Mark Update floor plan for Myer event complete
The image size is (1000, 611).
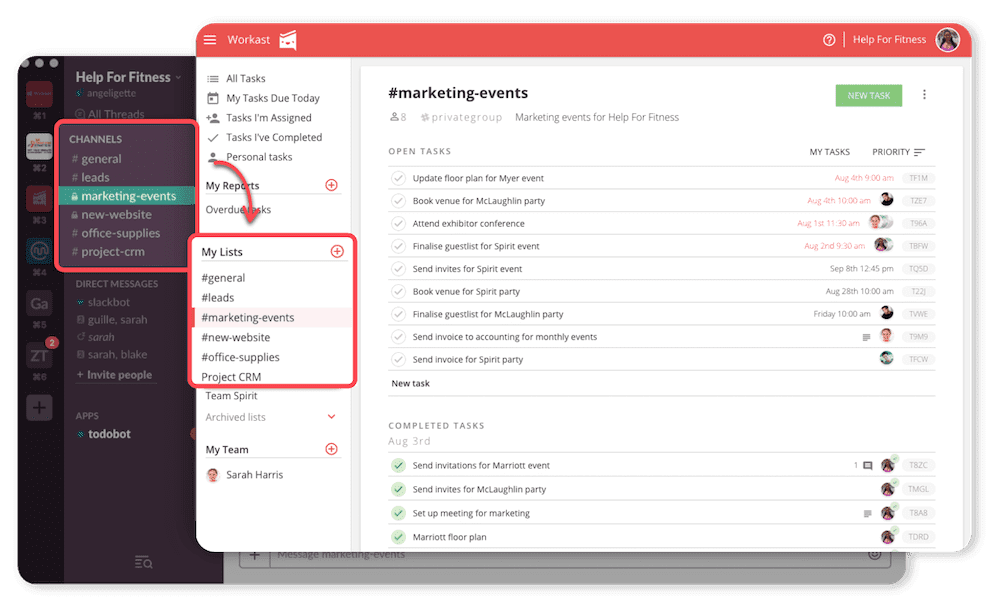point(398,178)
